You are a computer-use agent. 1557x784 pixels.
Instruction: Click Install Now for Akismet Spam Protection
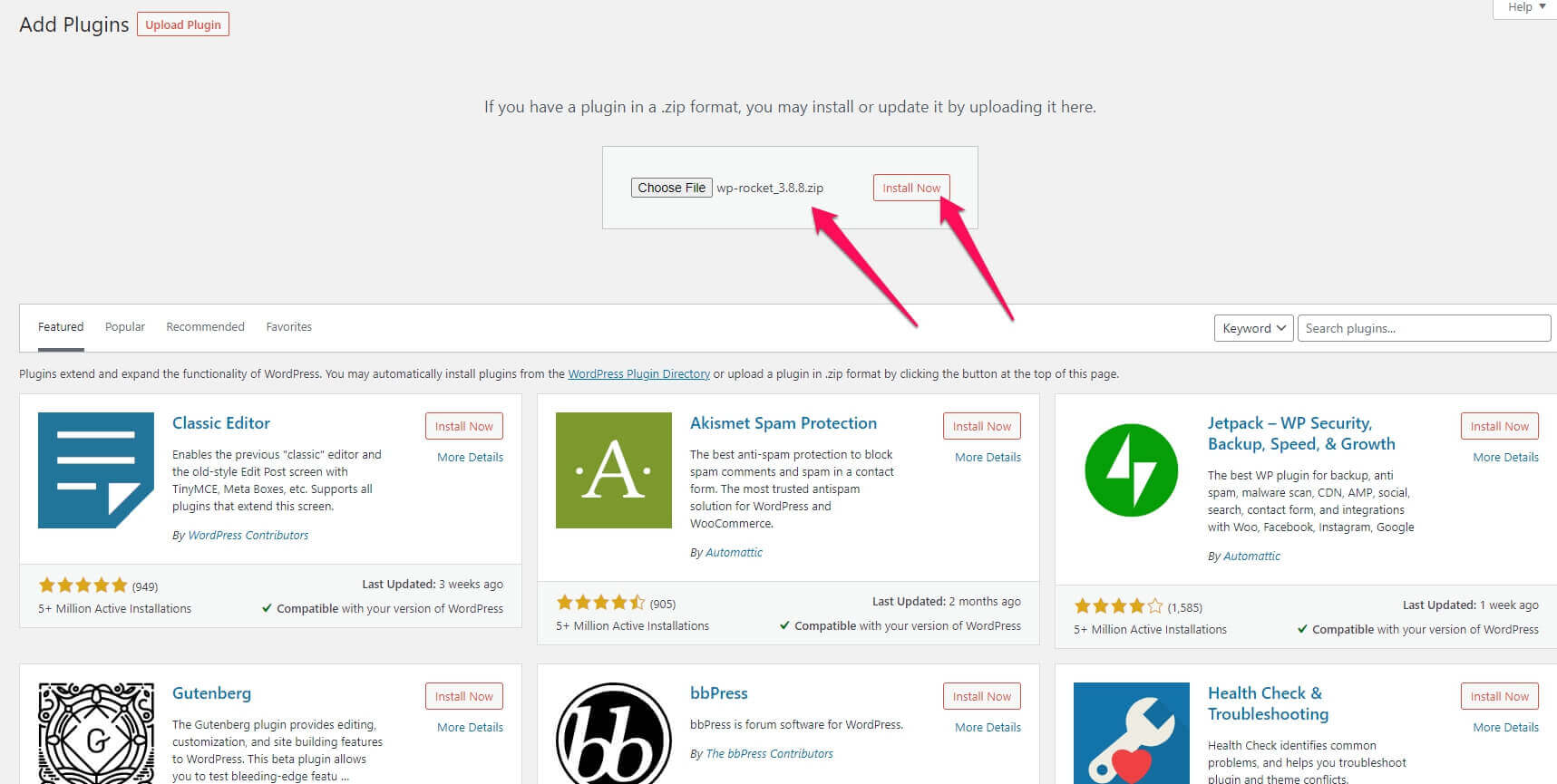point(982,426)
